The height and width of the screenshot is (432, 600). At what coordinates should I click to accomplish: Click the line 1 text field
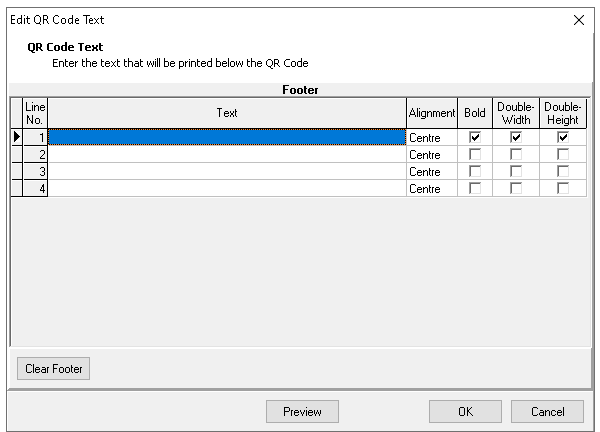click(227, 137)
